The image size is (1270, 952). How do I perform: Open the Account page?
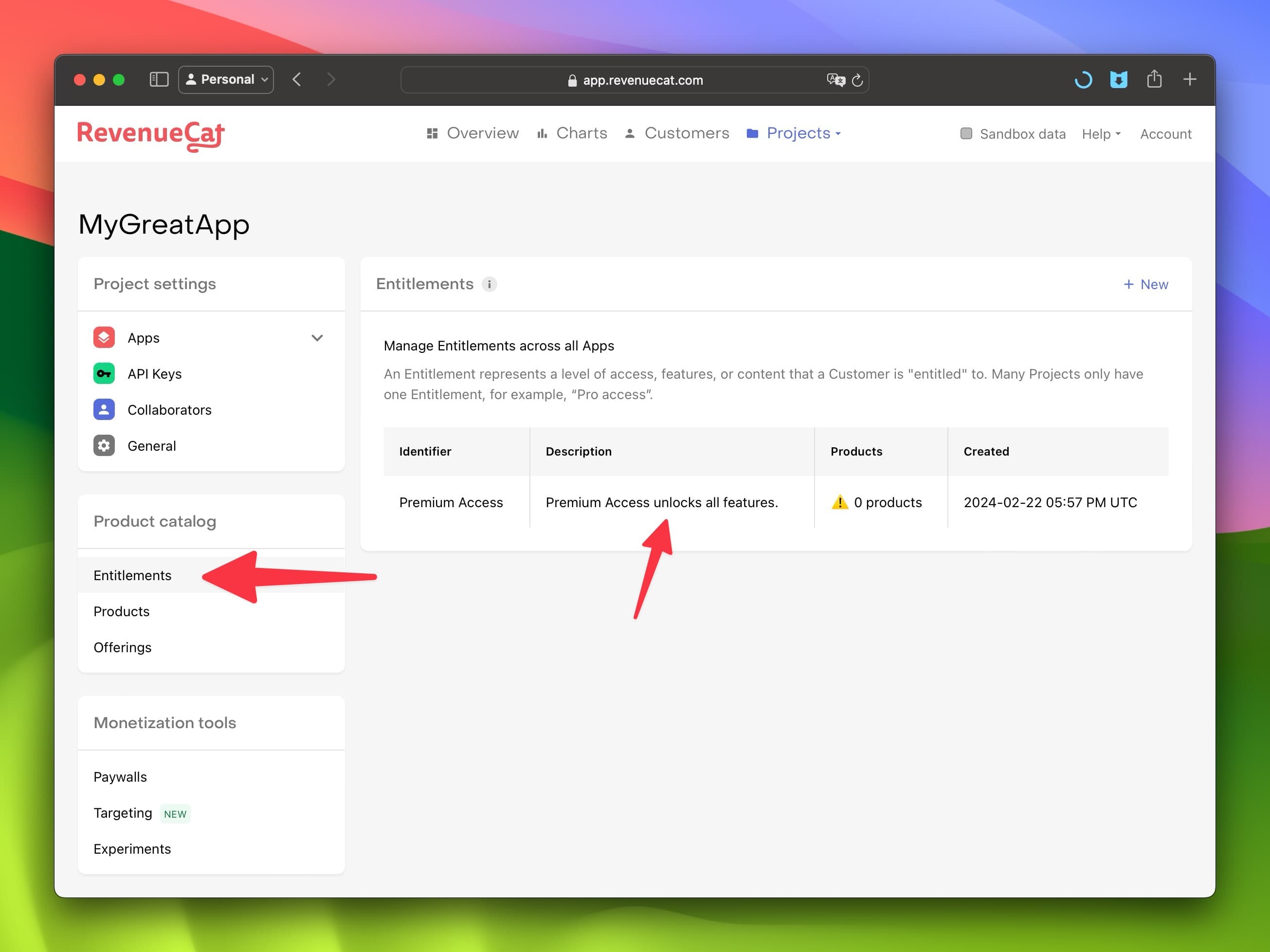click(x=1165, y=134)
